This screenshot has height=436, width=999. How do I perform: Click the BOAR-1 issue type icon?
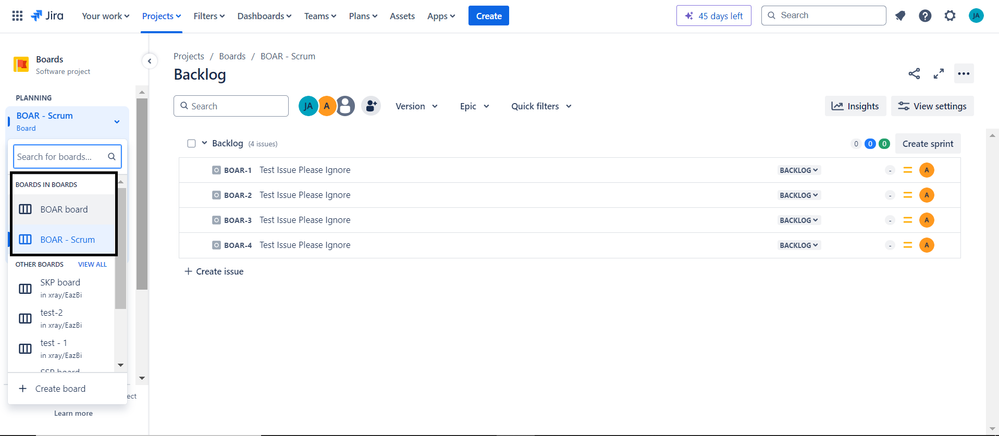click(x=217, y=170)
